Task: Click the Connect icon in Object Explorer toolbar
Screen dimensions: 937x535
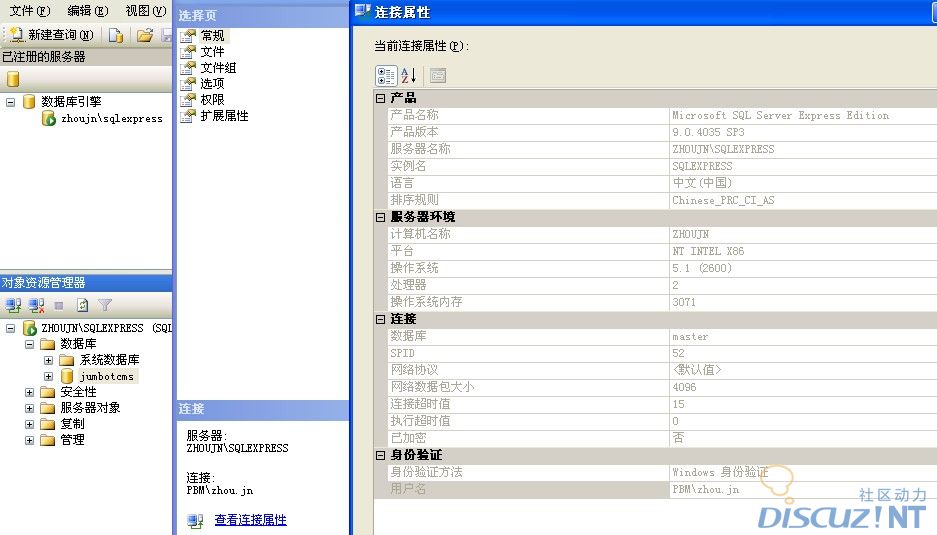Action: pyautogui.click(x=13, y=305)
